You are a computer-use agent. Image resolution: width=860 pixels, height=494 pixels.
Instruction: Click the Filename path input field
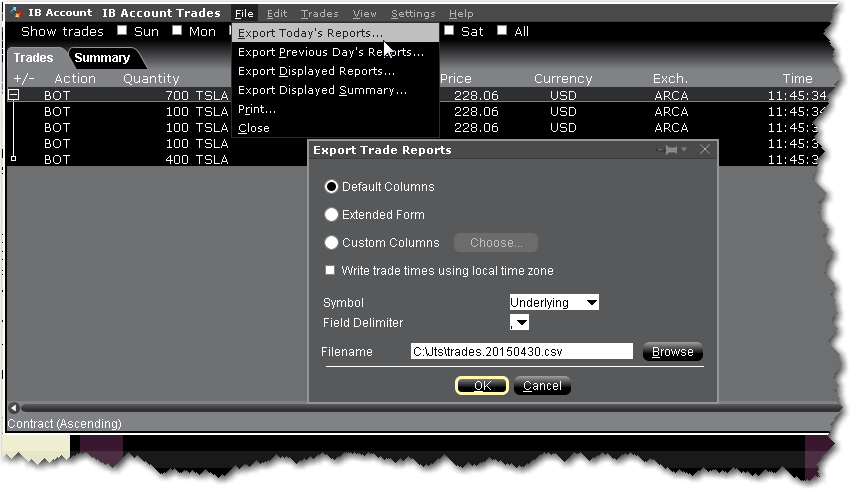[x=521, y=352]
